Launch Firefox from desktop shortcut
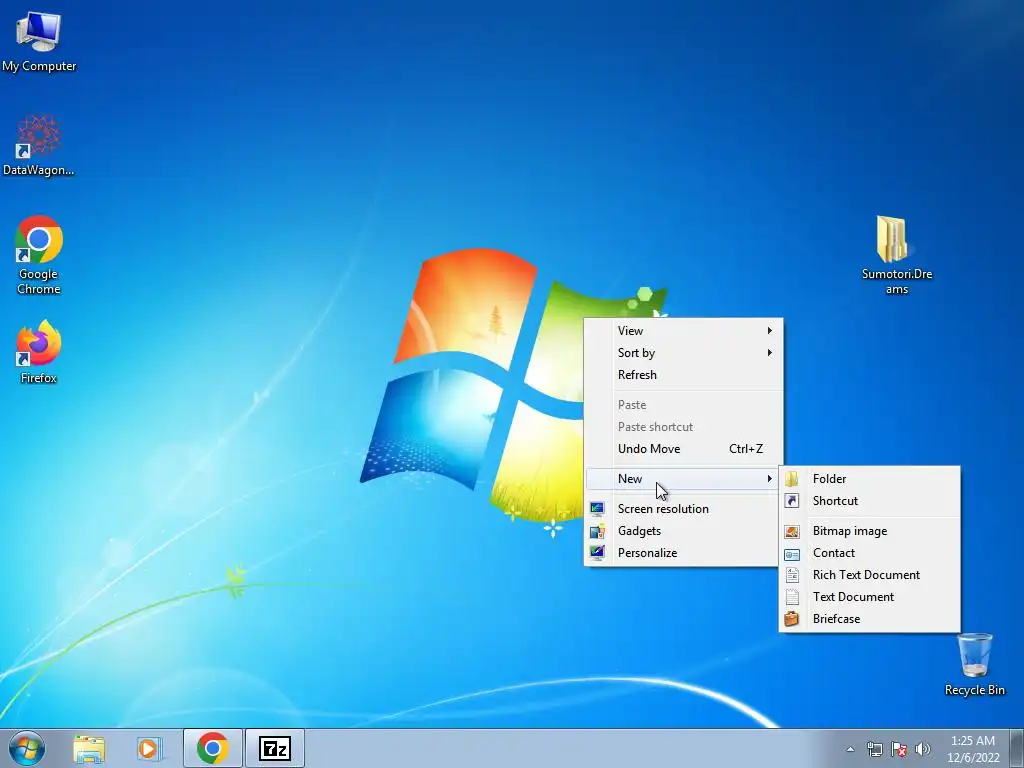This screenshot has width=1024, height=768. coord(39,351)
